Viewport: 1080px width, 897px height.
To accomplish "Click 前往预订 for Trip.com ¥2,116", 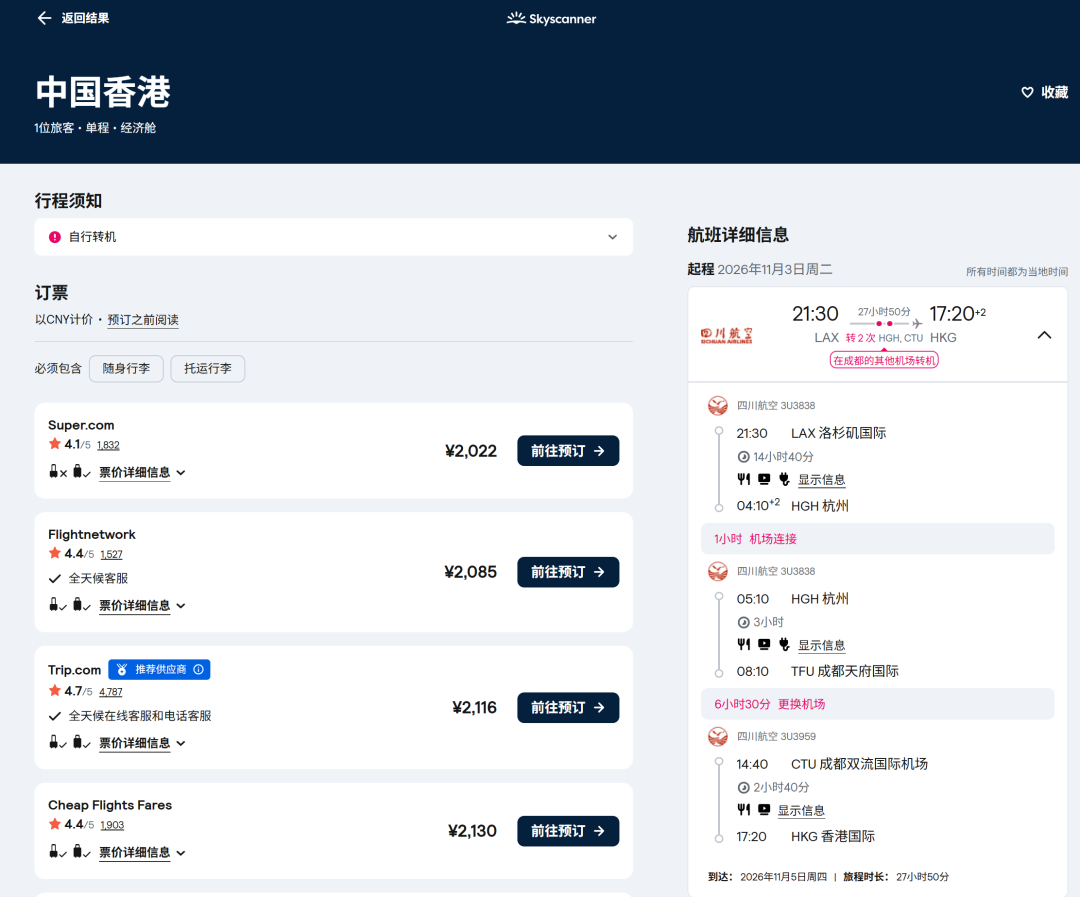I will [568, 708].
